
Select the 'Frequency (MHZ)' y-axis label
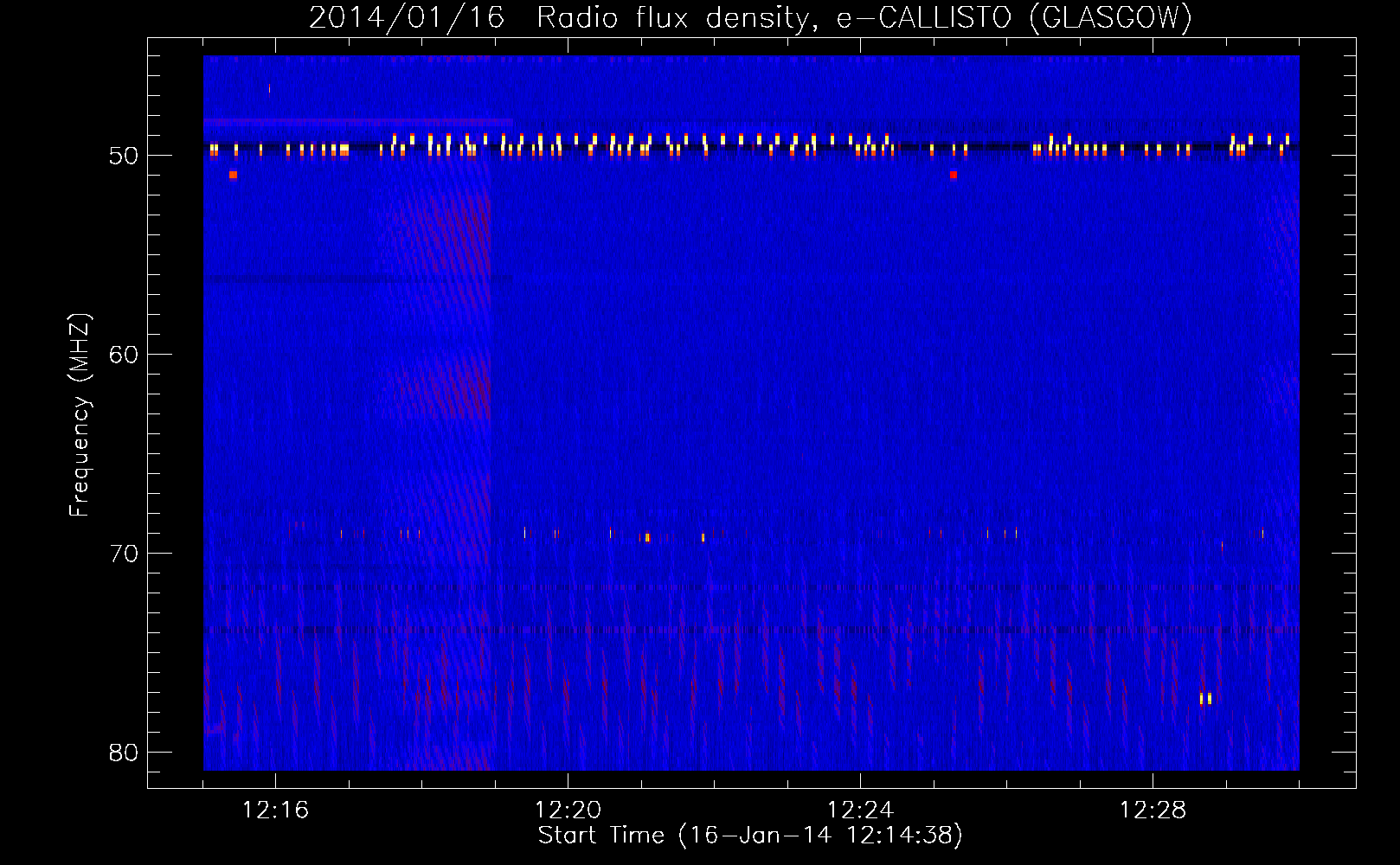coord(79,415)
